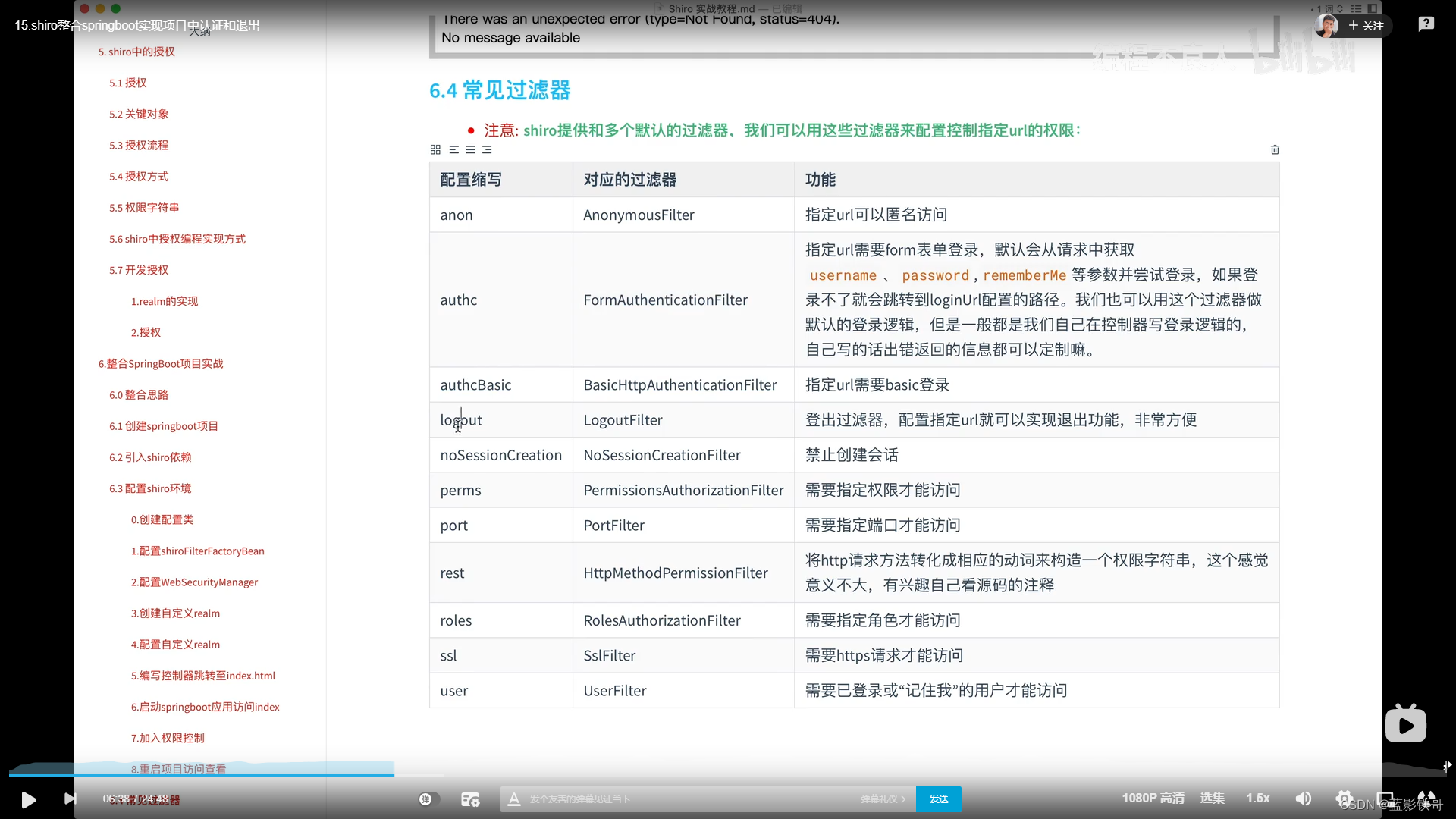Screen dimensions: 1456x819
Task: Open outline entry 6.2 引入shiro依赖
Action: click(x=150, y=457)
